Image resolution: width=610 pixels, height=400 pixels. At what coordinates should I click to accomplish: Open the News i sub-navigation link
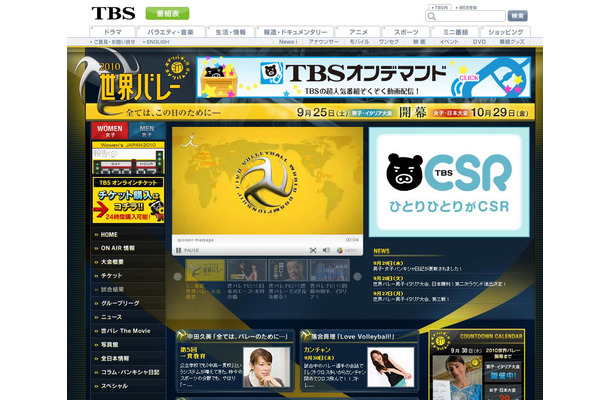[288, 42]
